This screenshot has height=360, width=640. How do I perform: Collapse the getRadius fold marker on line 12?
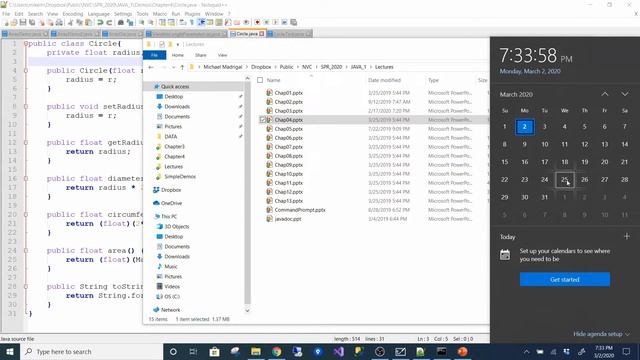point(26,142)
